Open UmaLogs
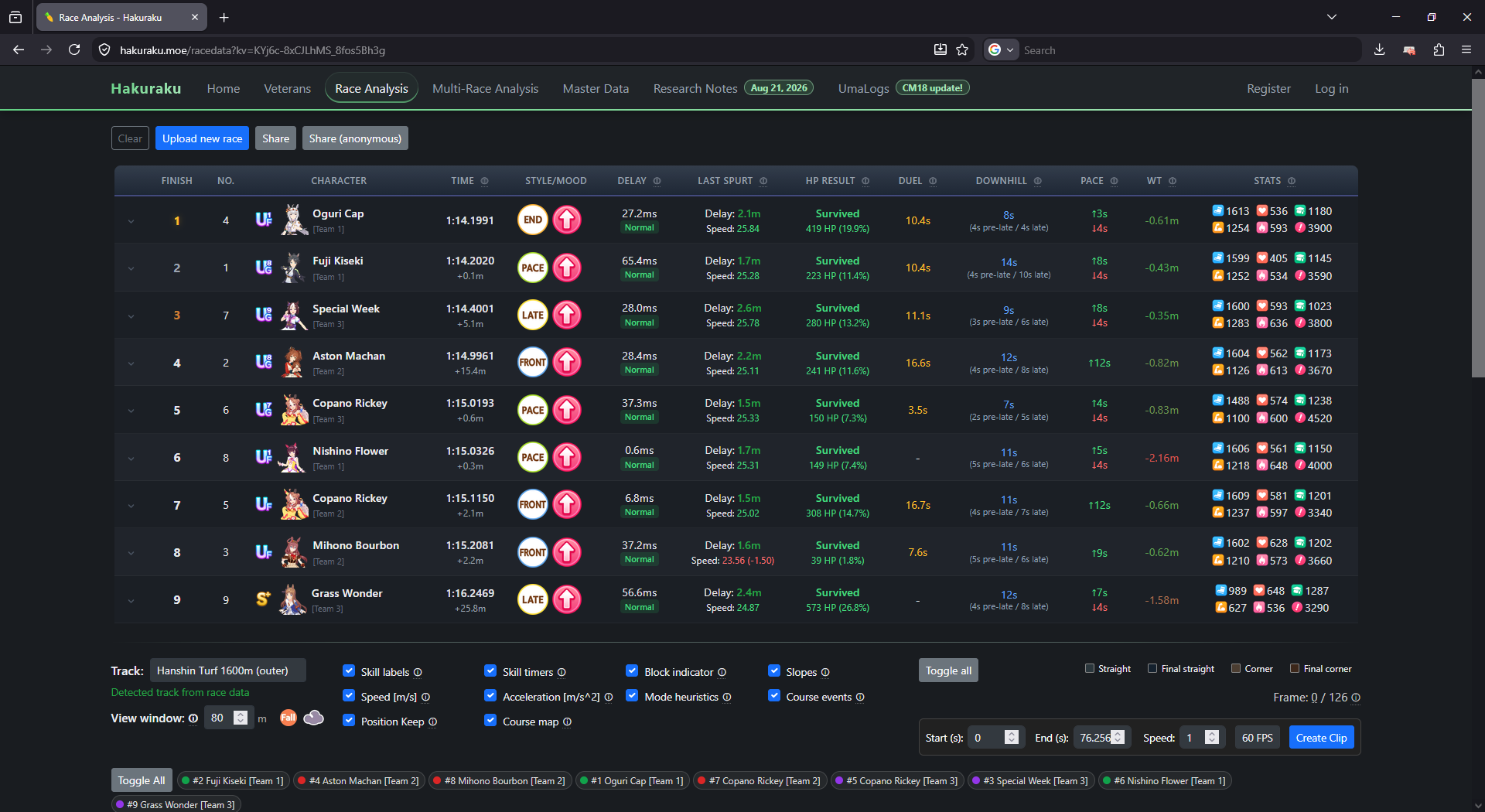 click(864, 89)
